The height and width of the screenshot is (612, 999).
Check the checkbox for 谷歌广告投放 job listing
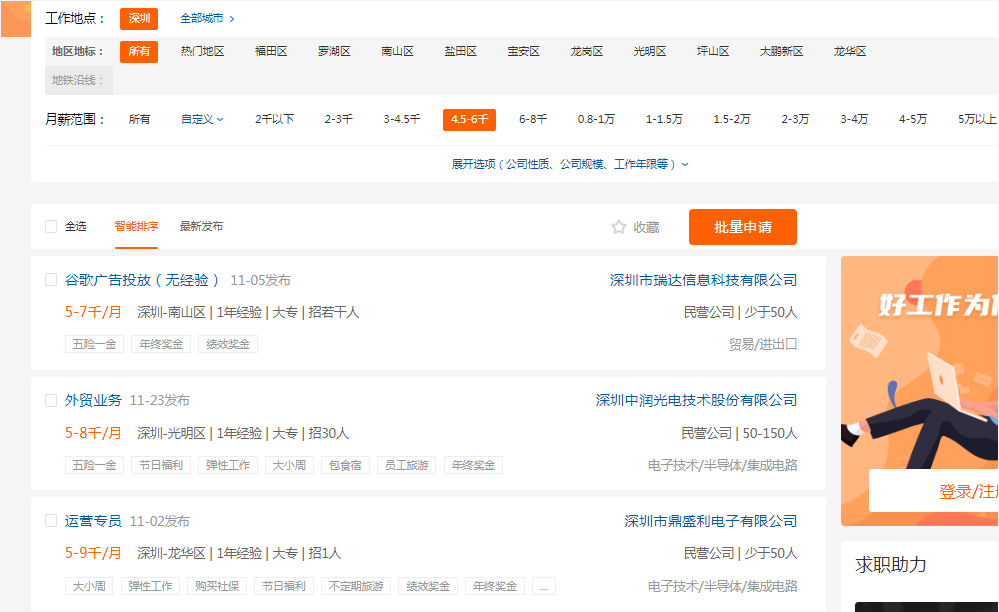[51, 280]
